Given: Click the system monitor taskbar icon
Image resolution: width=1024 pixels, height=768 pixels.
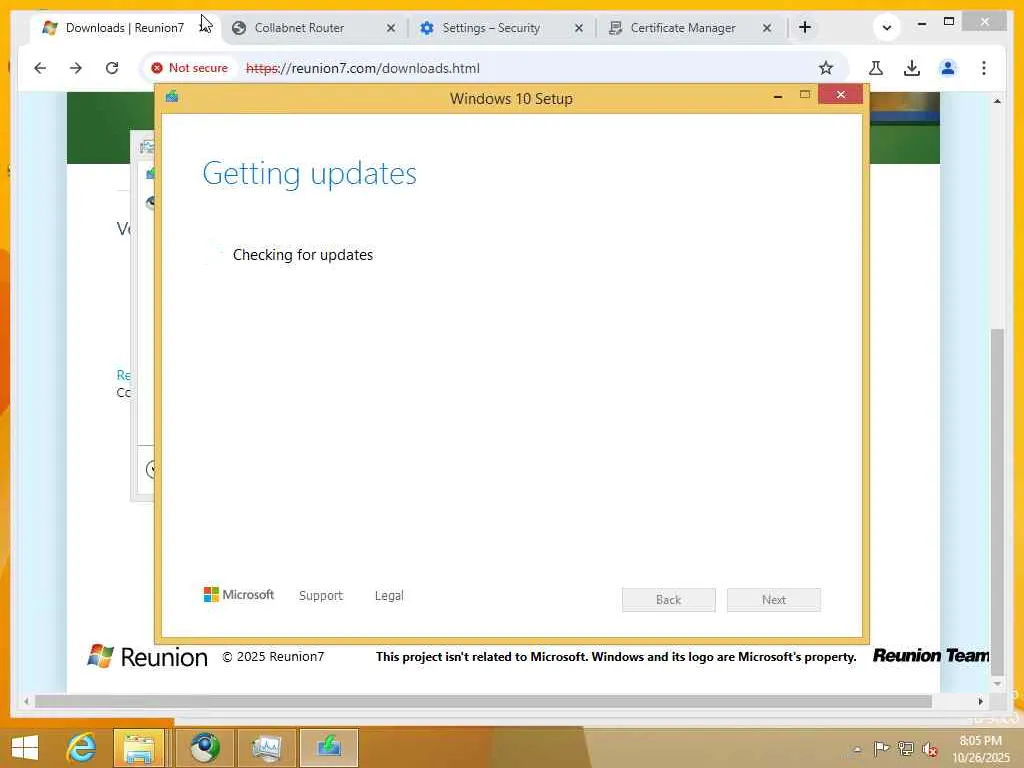Looking at the screenshot, I should tap(266, 748).
